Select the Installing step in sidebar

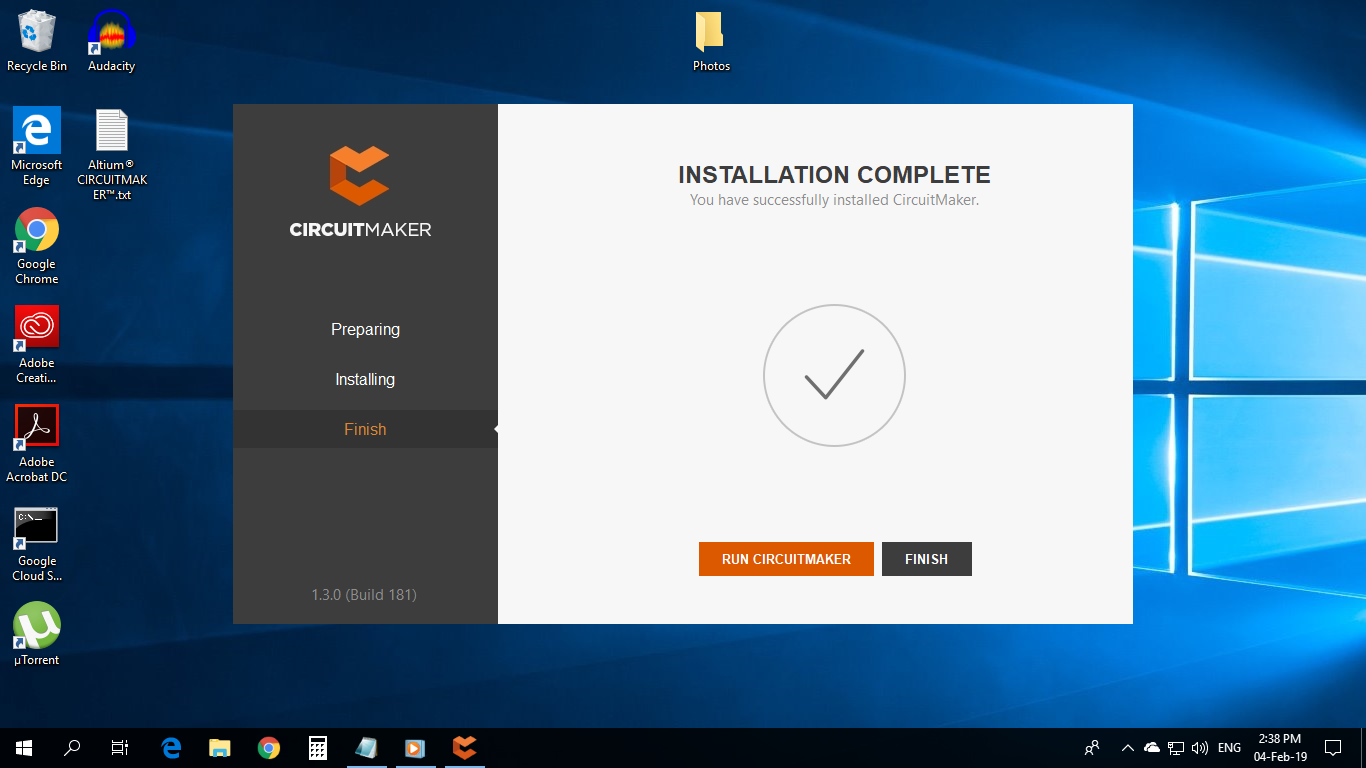pos(365,379)
